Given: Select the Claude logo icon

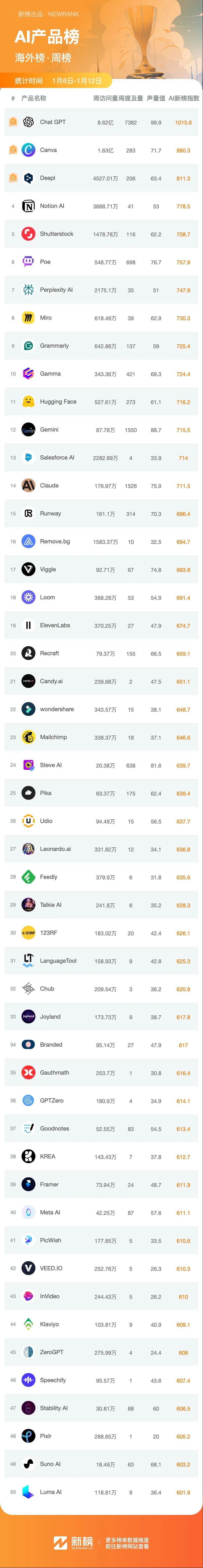Looking at the screenshot, I should point(28,486).
